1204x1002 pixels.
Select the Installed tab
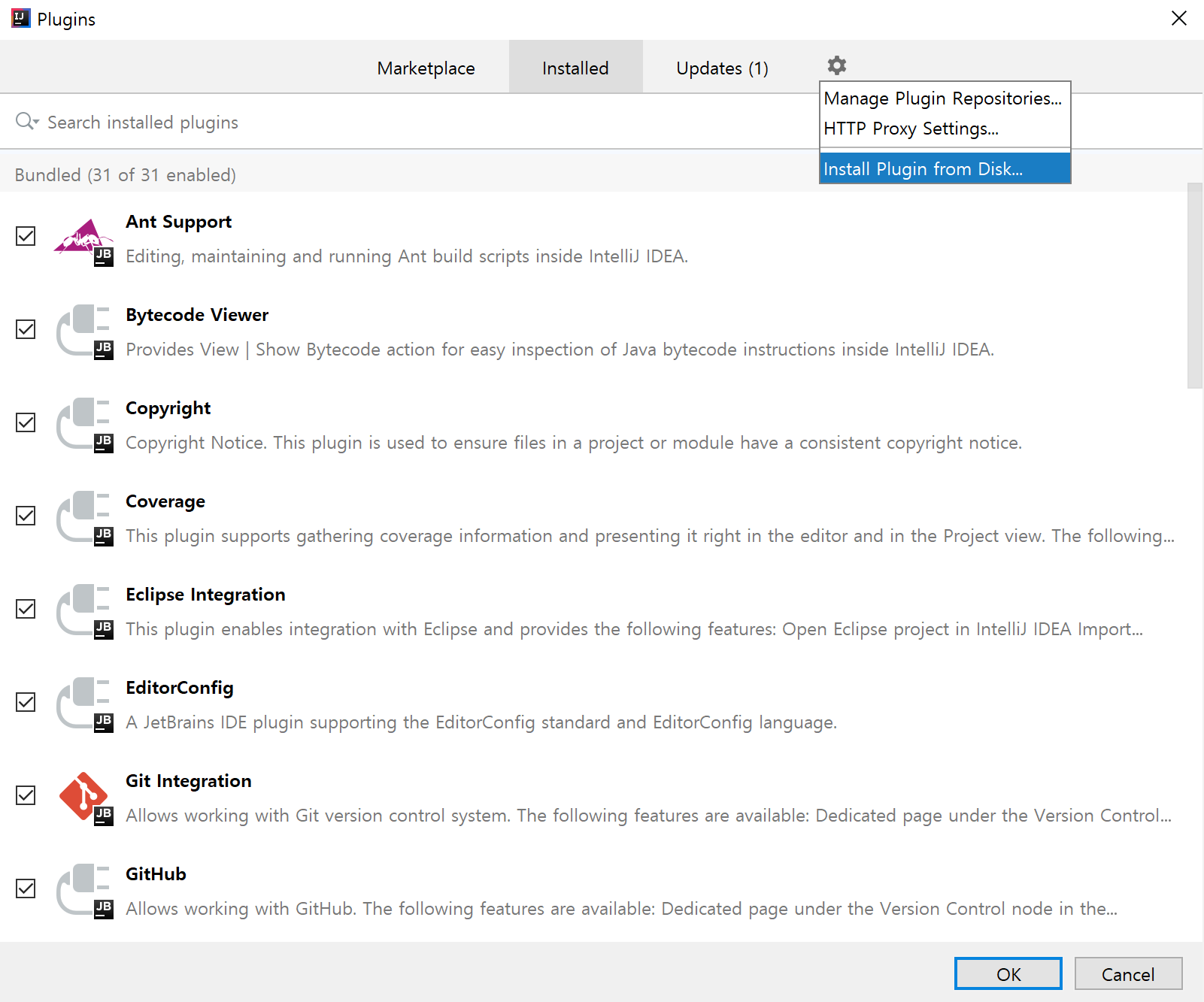pyautogui.click(x=575, y=68)
